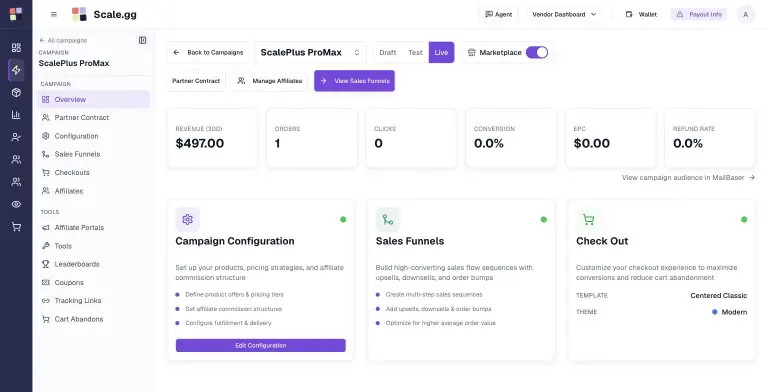The image size is (768, 392).
Task: Click the All campaigns back link
Action: tap(63, 40)
